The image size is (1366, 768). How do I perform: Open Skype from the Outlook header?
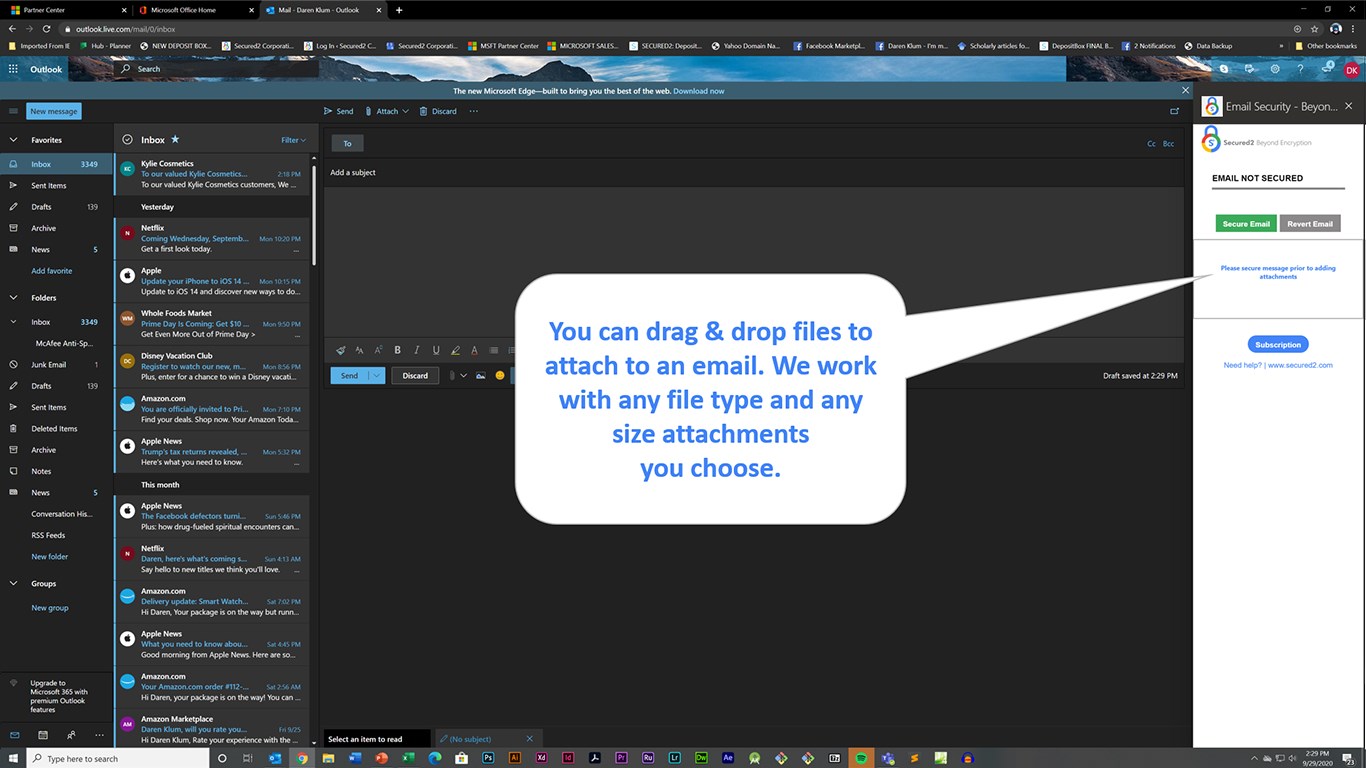[x=1223, y=69]
